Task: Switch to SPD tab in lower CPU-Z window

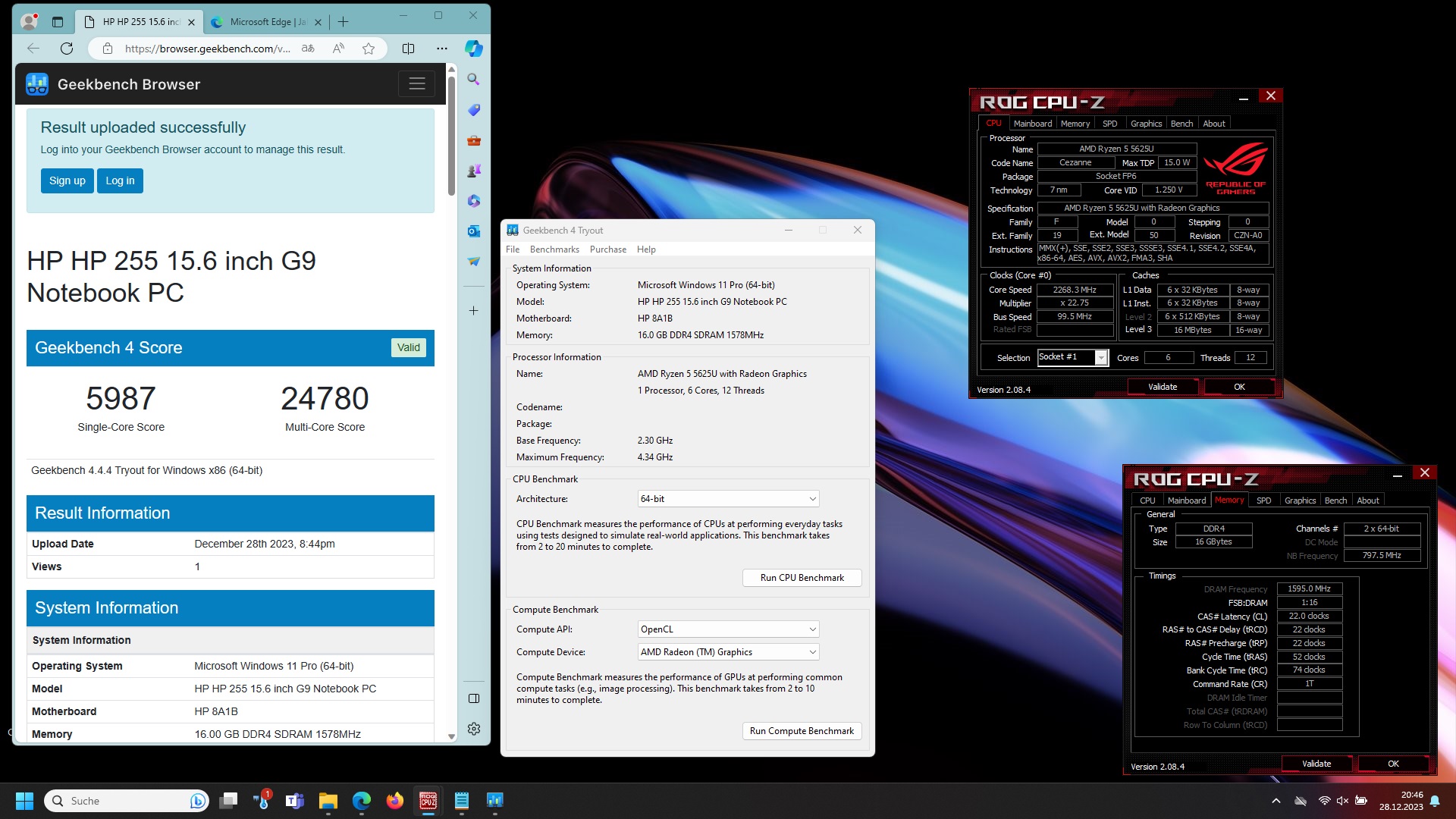Action: tap(1263, 500)
